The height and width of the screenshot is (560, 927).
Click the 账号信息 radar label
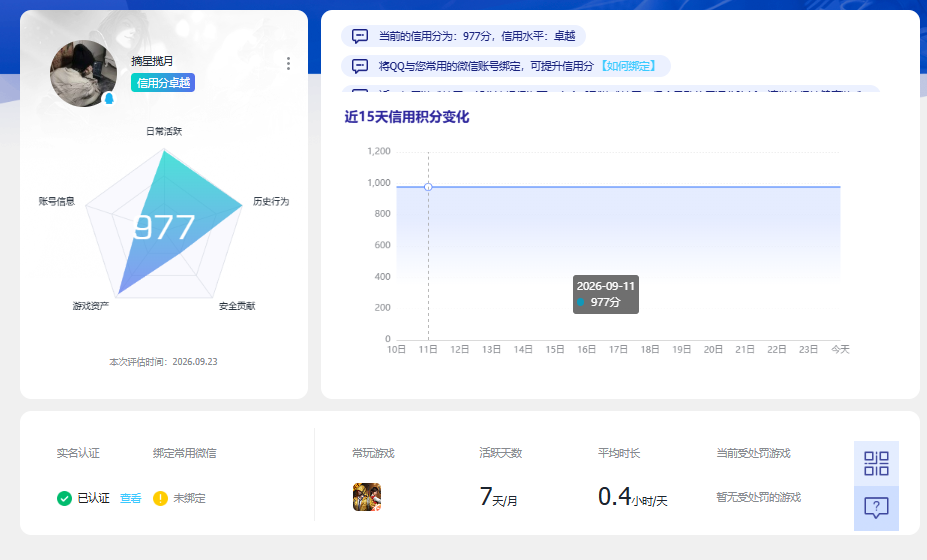point(57,202)
